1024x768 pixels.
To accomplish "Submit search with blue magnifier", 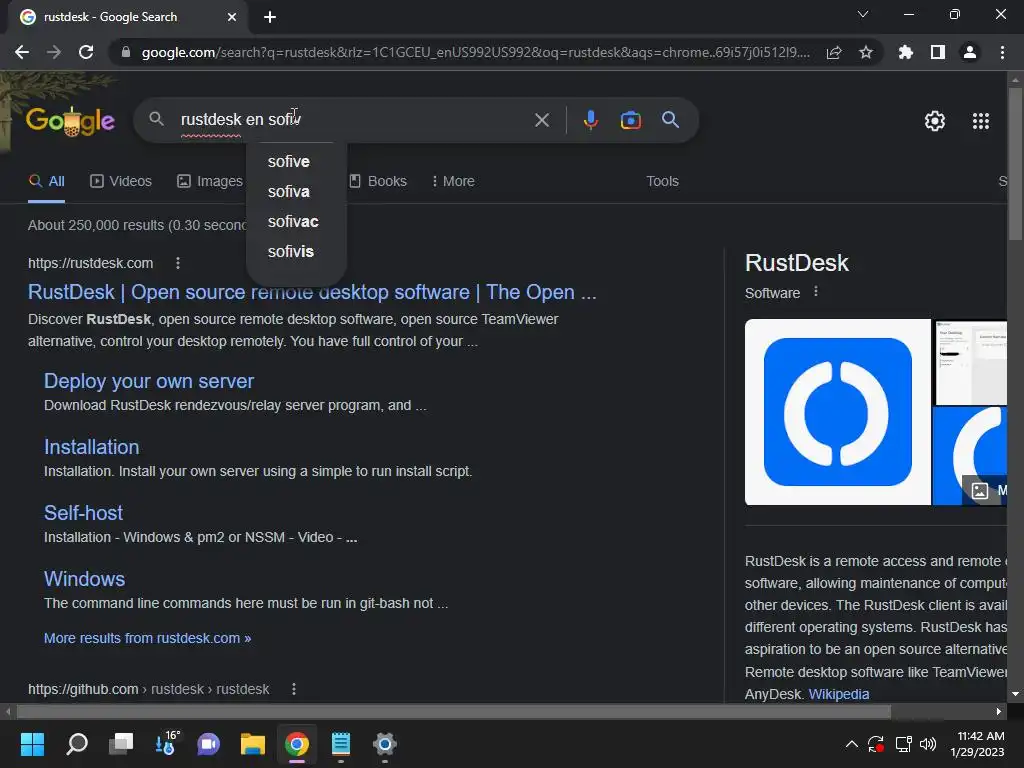I will [x=670, y=120].
